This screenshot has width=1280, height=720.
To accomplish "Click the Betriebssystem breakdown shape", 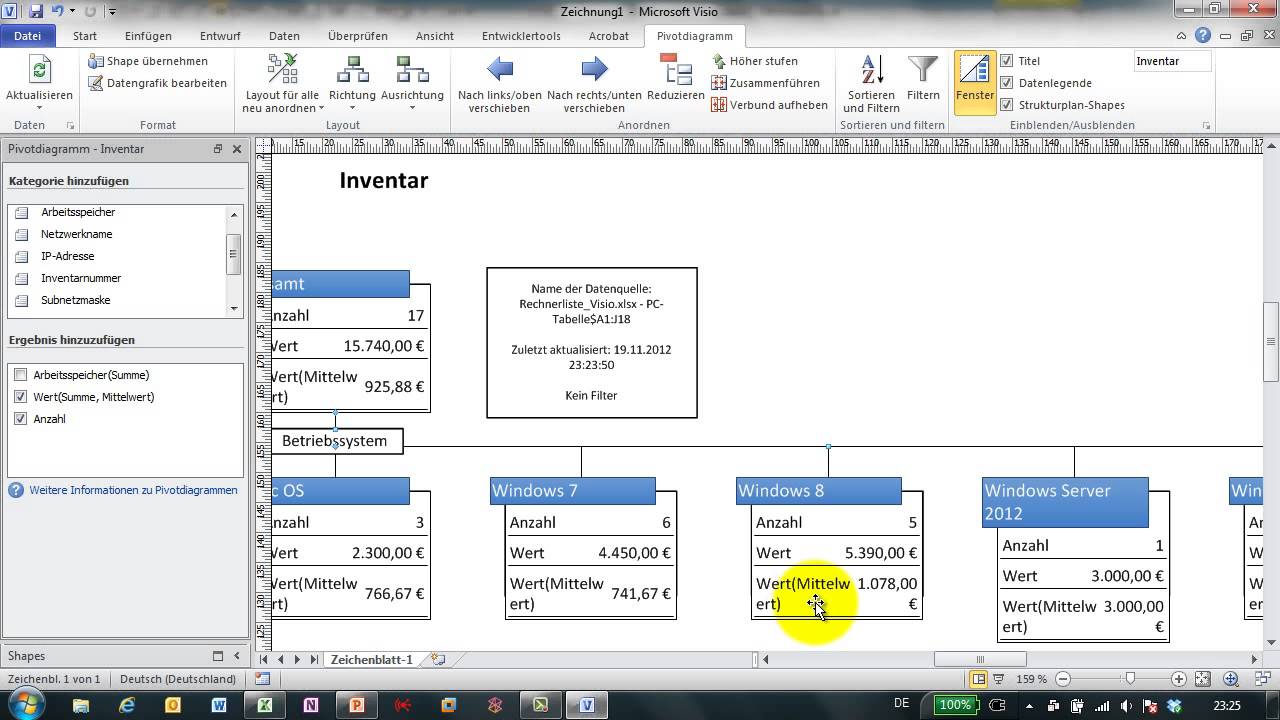I will pyautogui.click(x=337, y=441).
